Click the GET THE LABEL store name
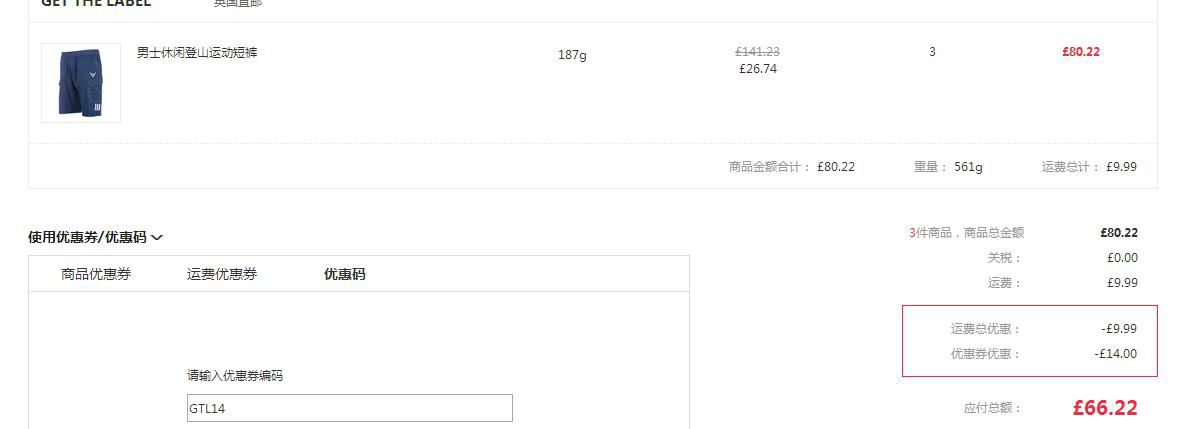The image size is (1179, 429). [95, 3]
